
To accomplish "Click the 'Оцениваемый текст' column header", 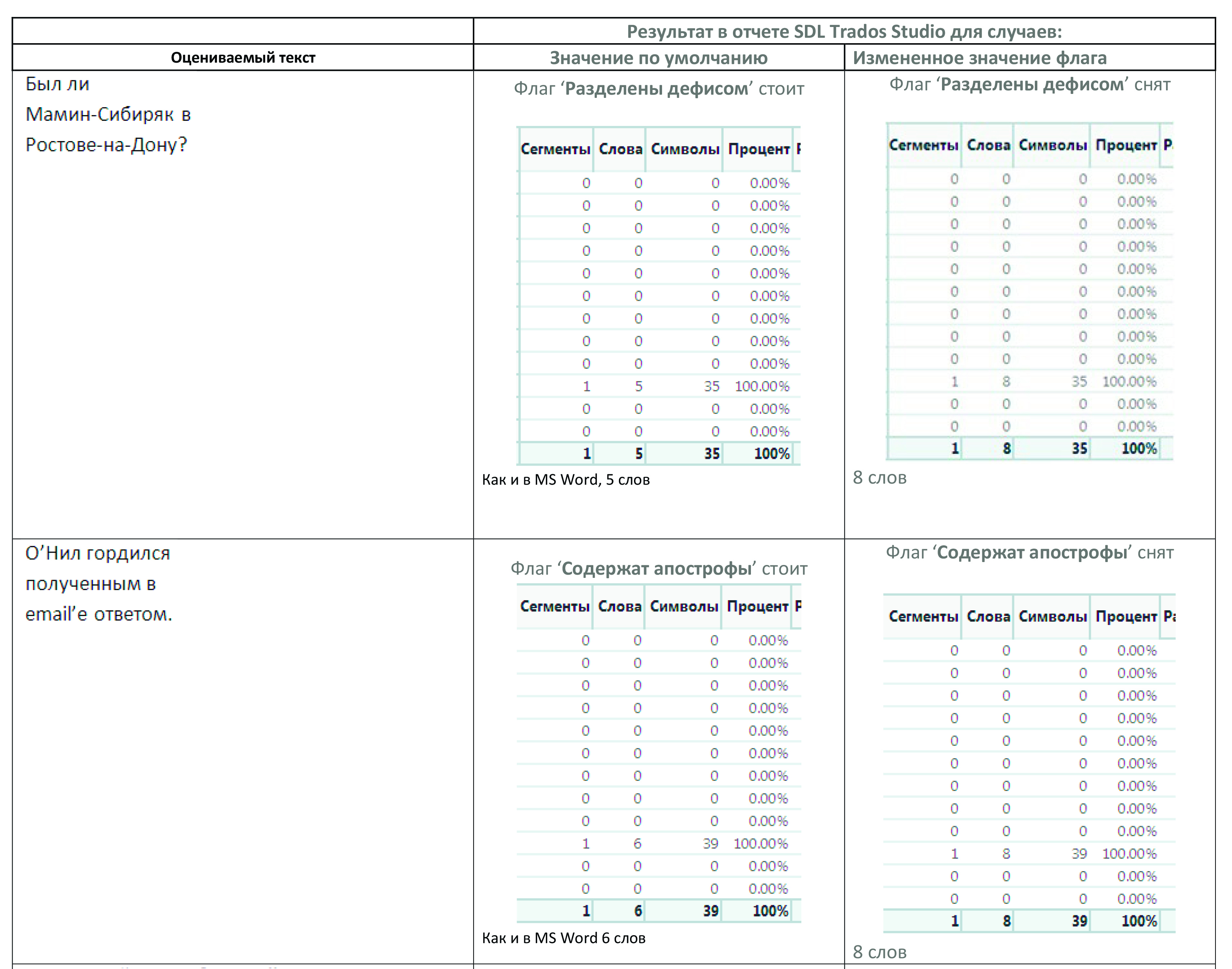I will [243, 57].
